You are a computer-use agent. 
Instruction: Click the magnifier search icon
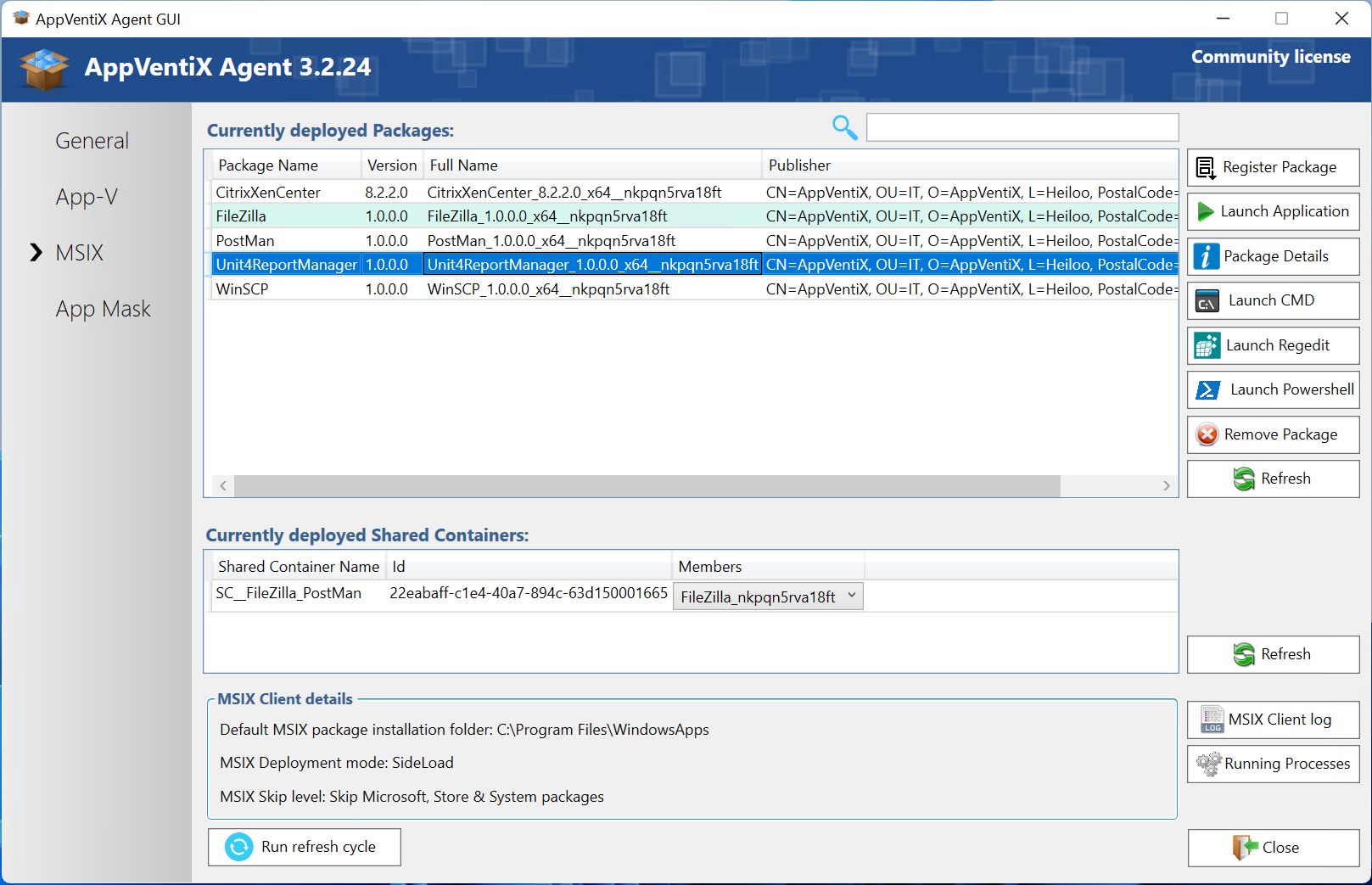tap(844, 127)
